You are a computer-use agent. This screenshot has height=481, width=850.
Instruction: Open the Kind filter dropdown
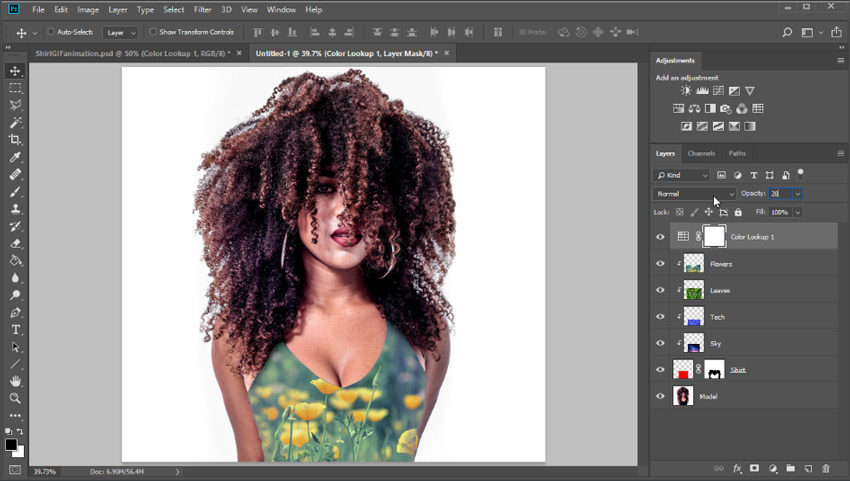[x=681, y=175]
